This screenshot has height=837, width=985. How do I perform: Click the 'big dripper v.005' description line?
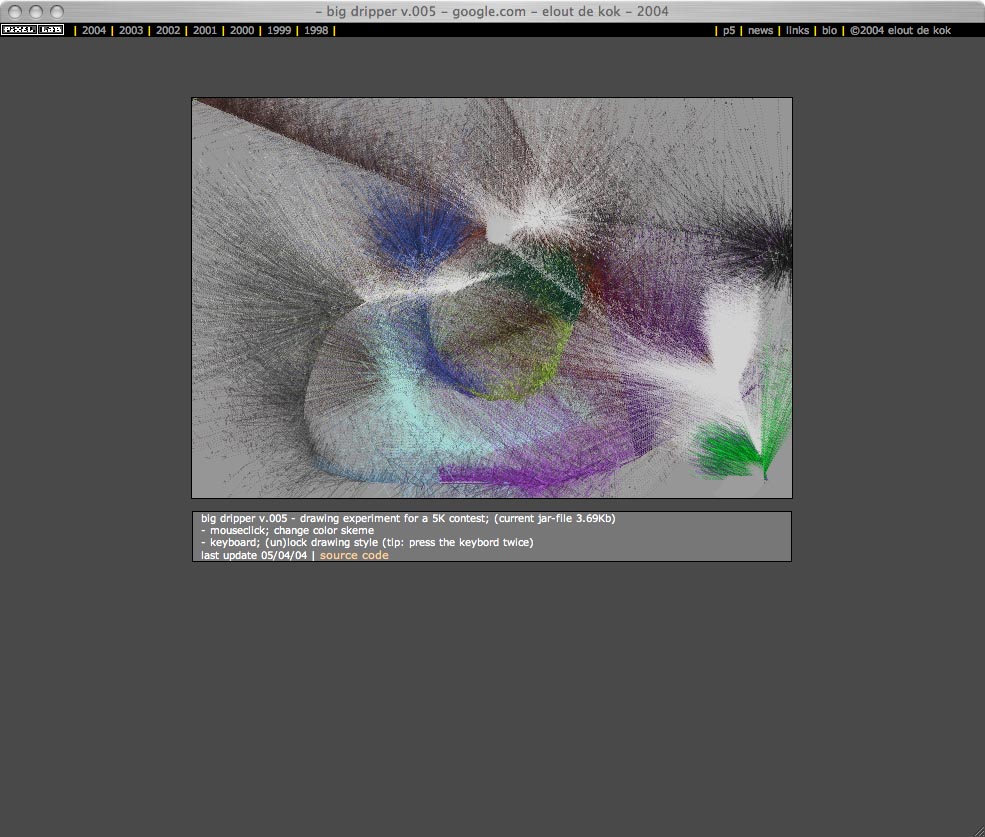tap(408, 518)
